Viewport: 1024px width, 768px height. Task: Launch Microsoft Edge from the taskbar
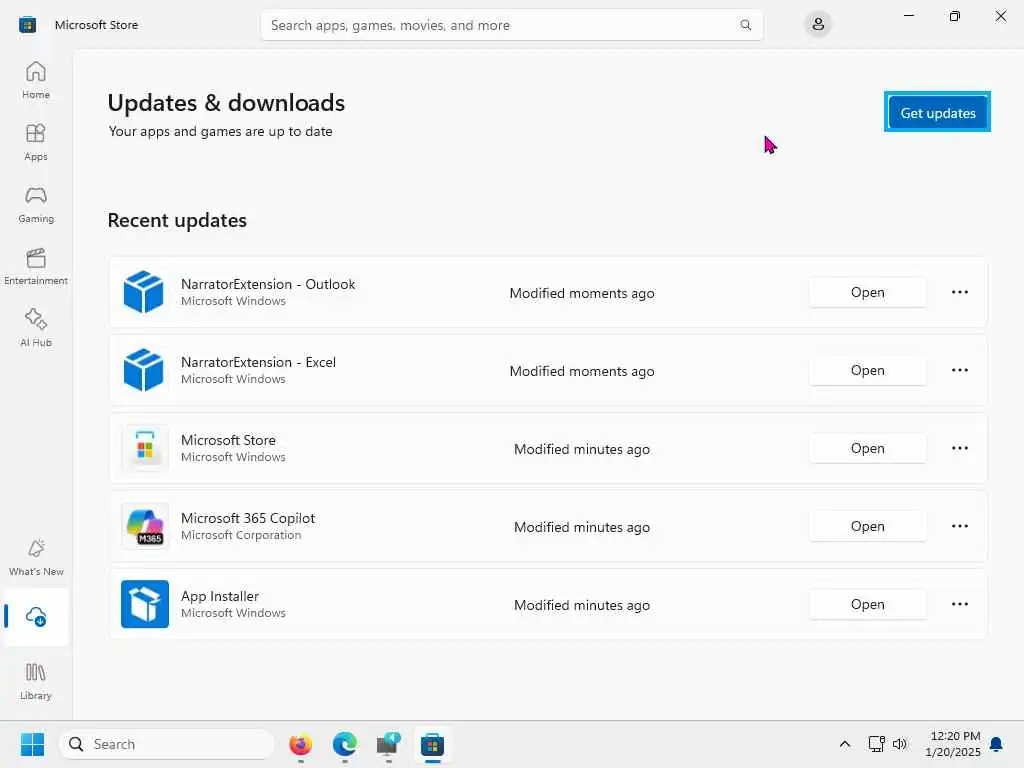[x=345, y=744]
